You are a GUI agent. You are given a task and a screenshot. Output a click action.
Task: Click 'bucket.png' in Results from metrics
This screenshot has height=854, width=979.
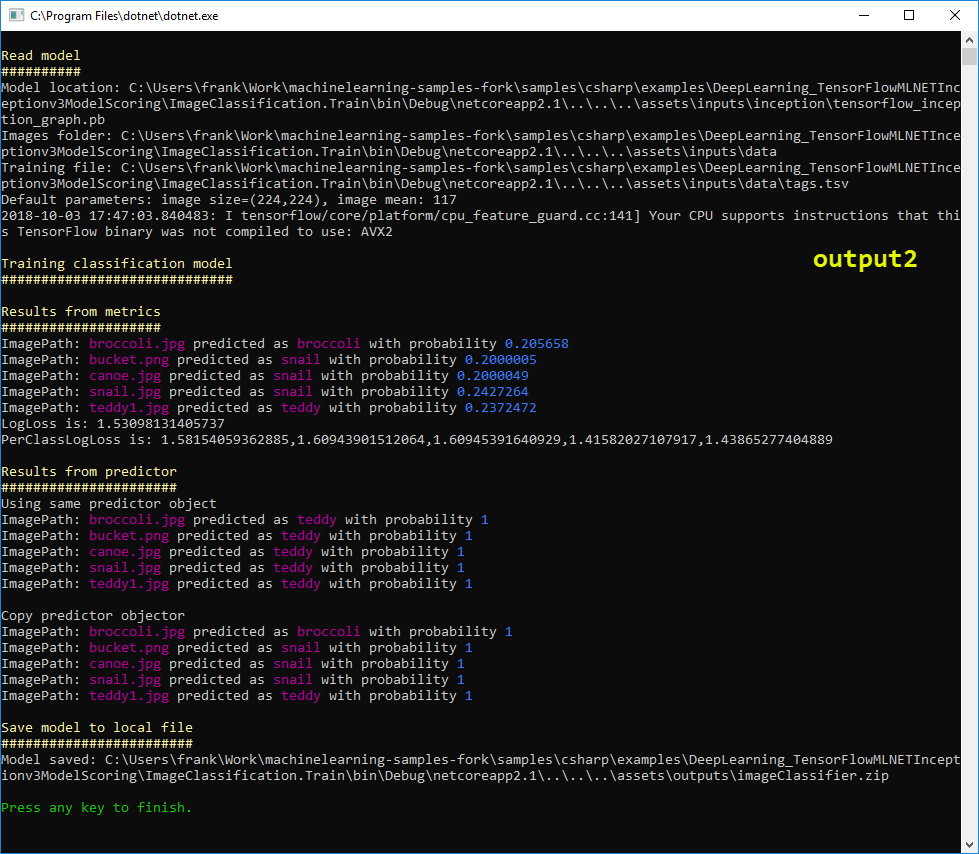[x=129, y=360]
